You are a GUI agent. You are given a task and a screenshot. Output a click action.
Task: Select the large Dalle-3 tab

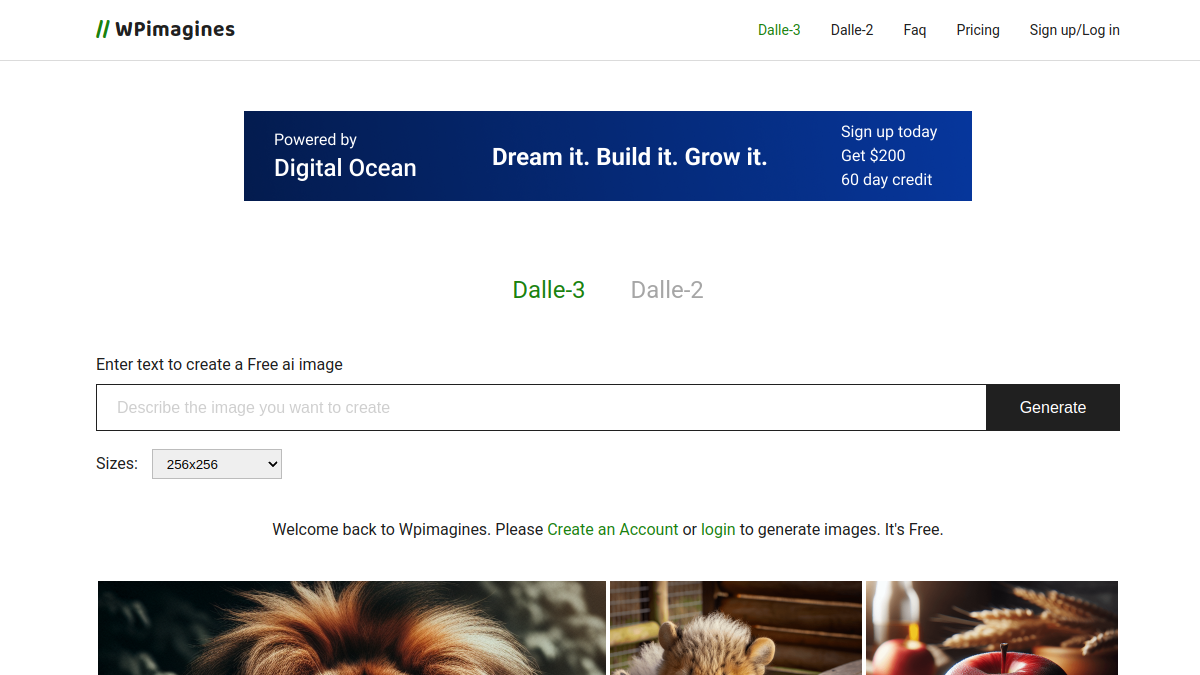[549, 290]
